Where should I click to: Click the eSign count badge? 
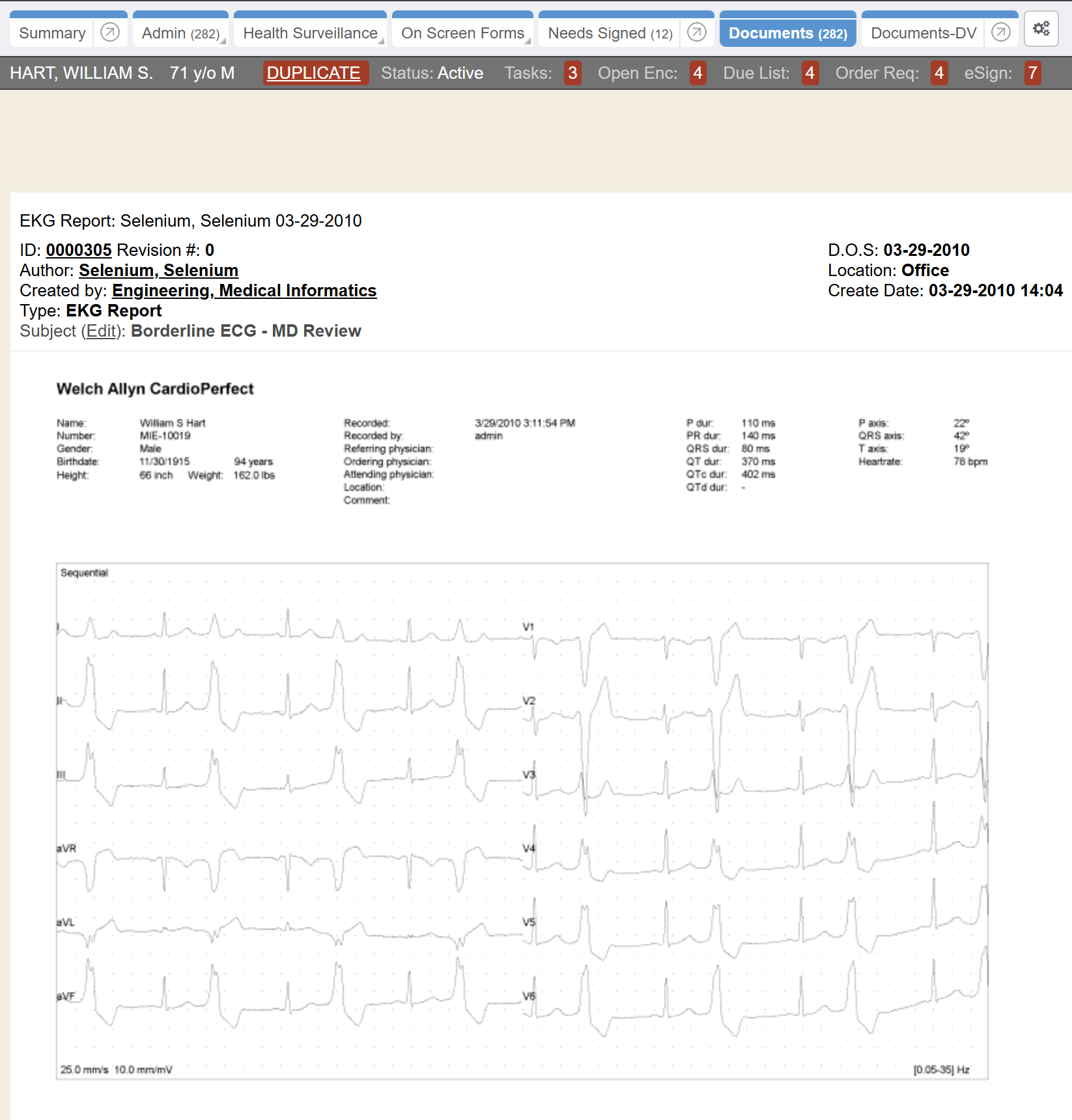tap(1032, 73)
